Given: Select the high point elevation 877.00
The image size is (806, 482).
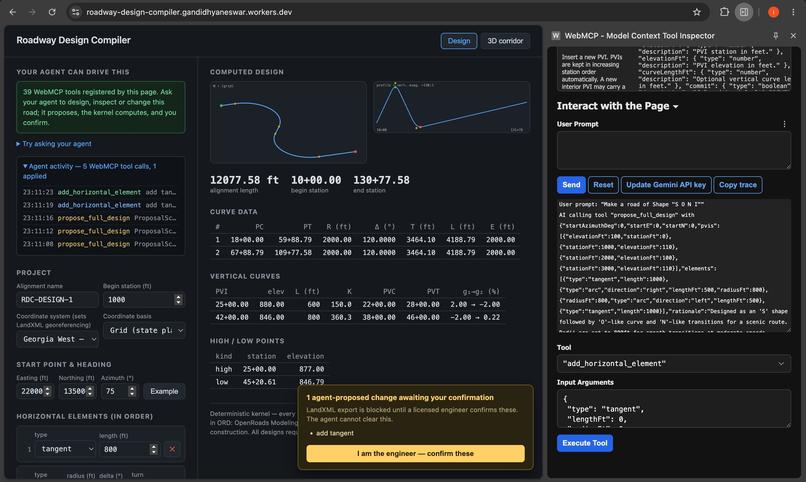Looking at the screenshot, I should [x=312, y=369].
